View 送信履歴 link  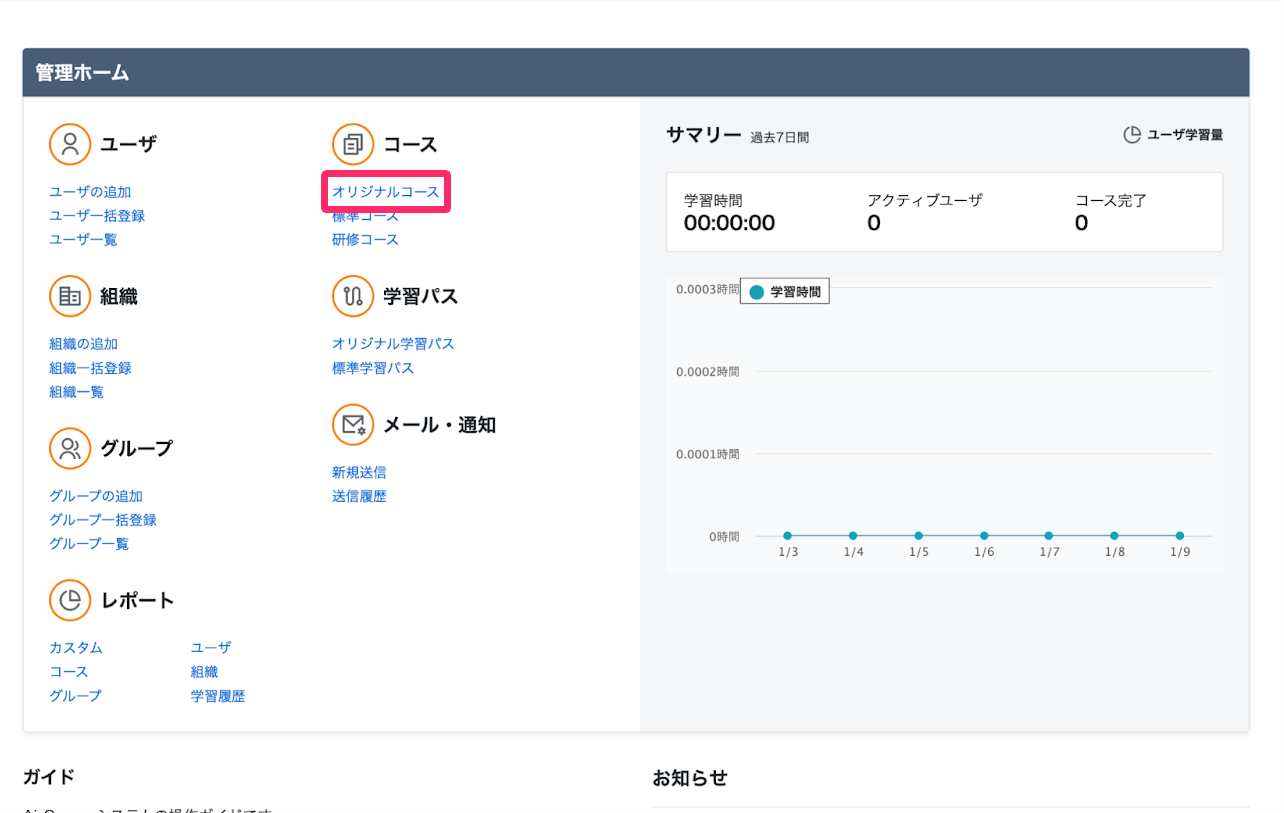(x=359, y=496)
